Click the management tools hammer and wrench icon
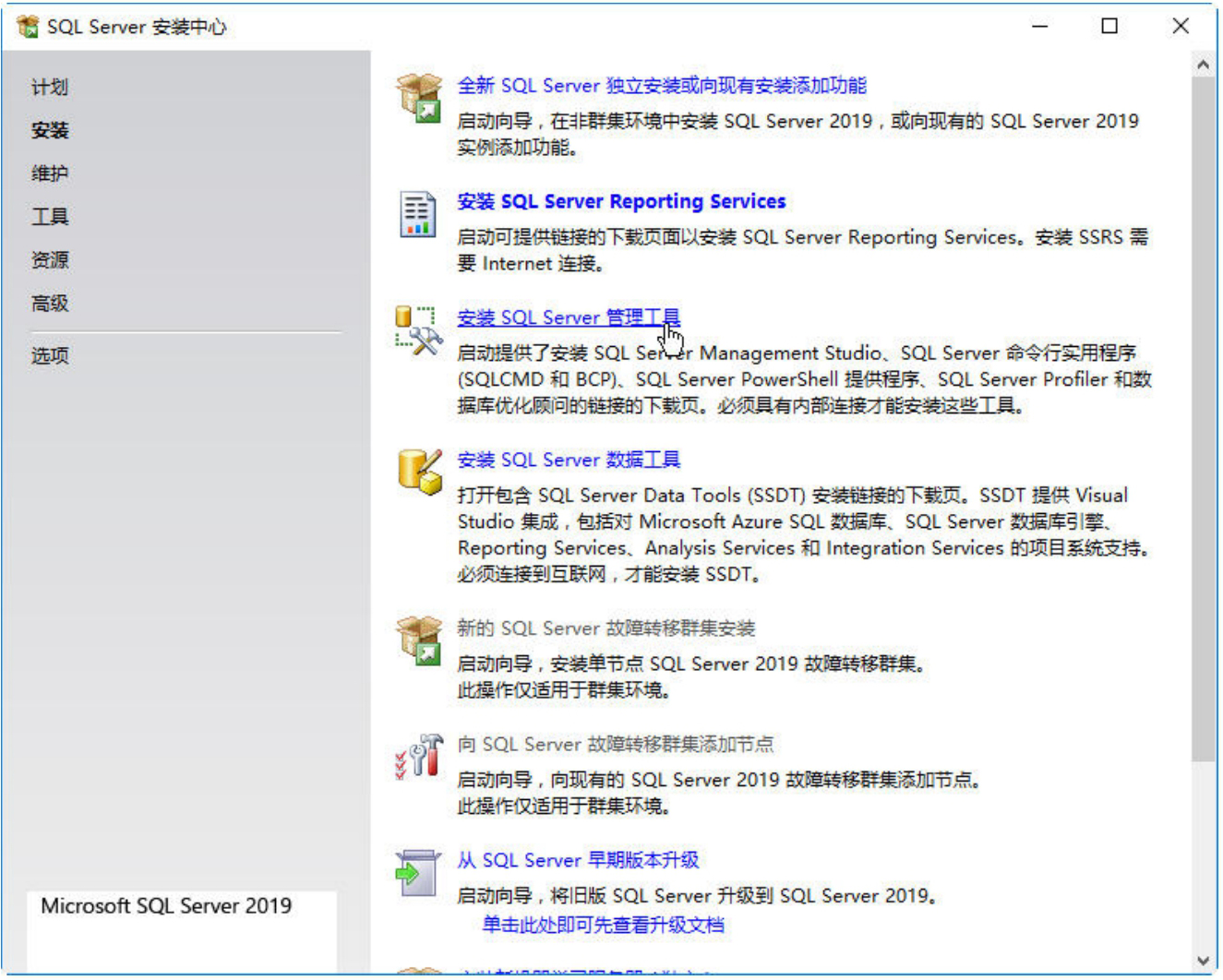The image size is (1223, 980). [418, 331]
